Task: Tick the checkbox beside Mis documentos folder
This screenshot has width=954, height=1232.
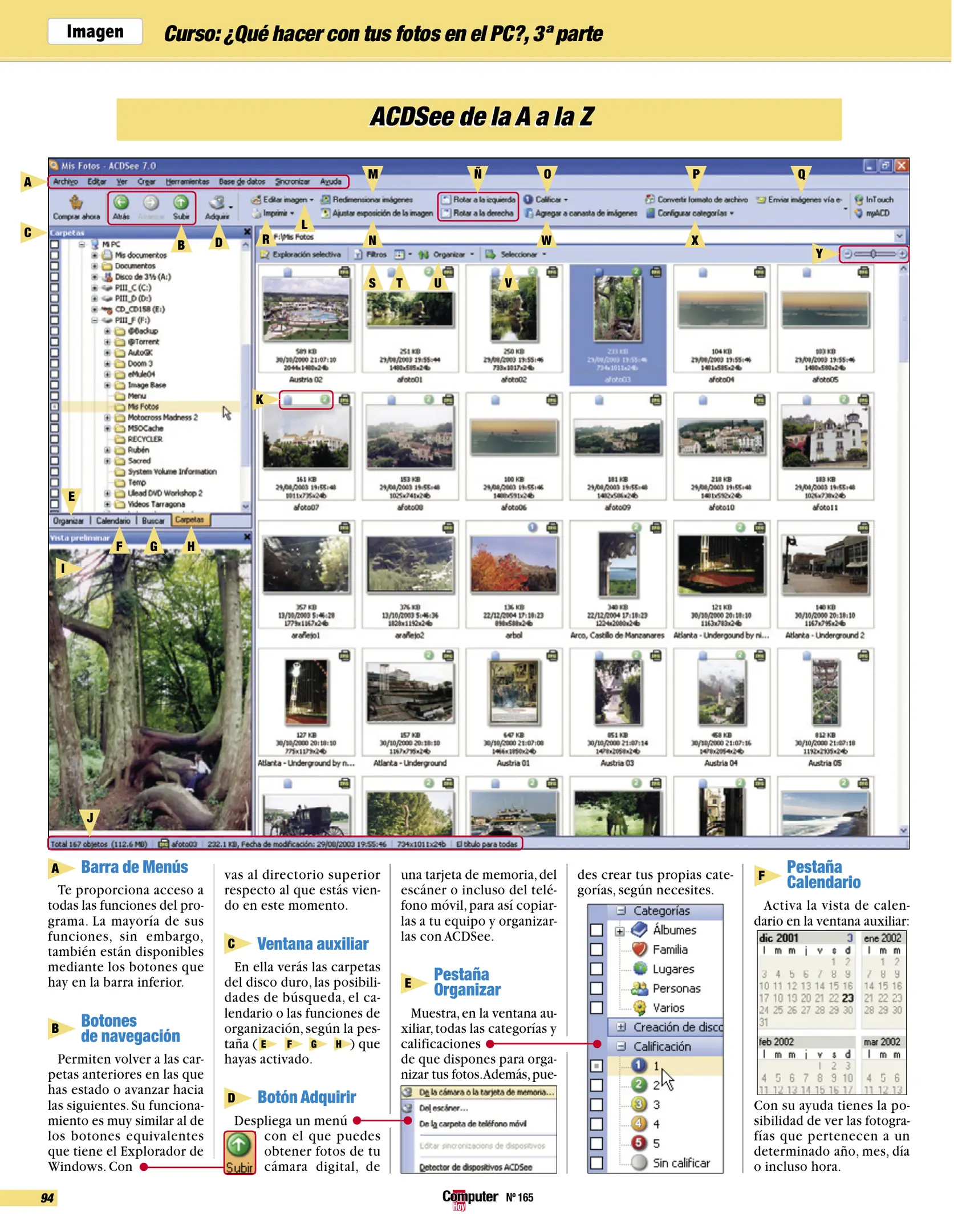Action: [x=55, y=255]
